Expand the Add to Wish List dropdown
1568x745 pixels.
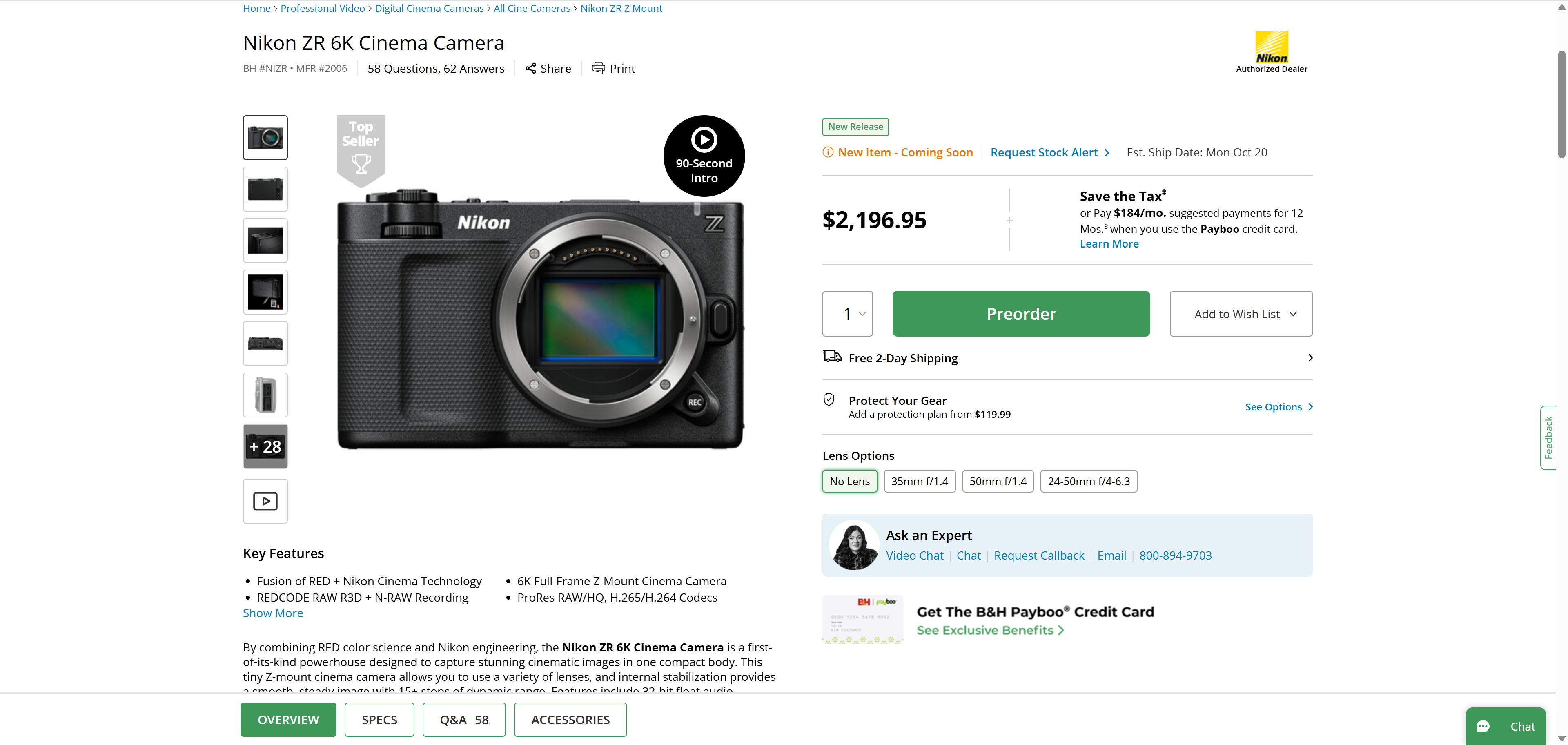pyautogui.click(x=1241, y=313)
